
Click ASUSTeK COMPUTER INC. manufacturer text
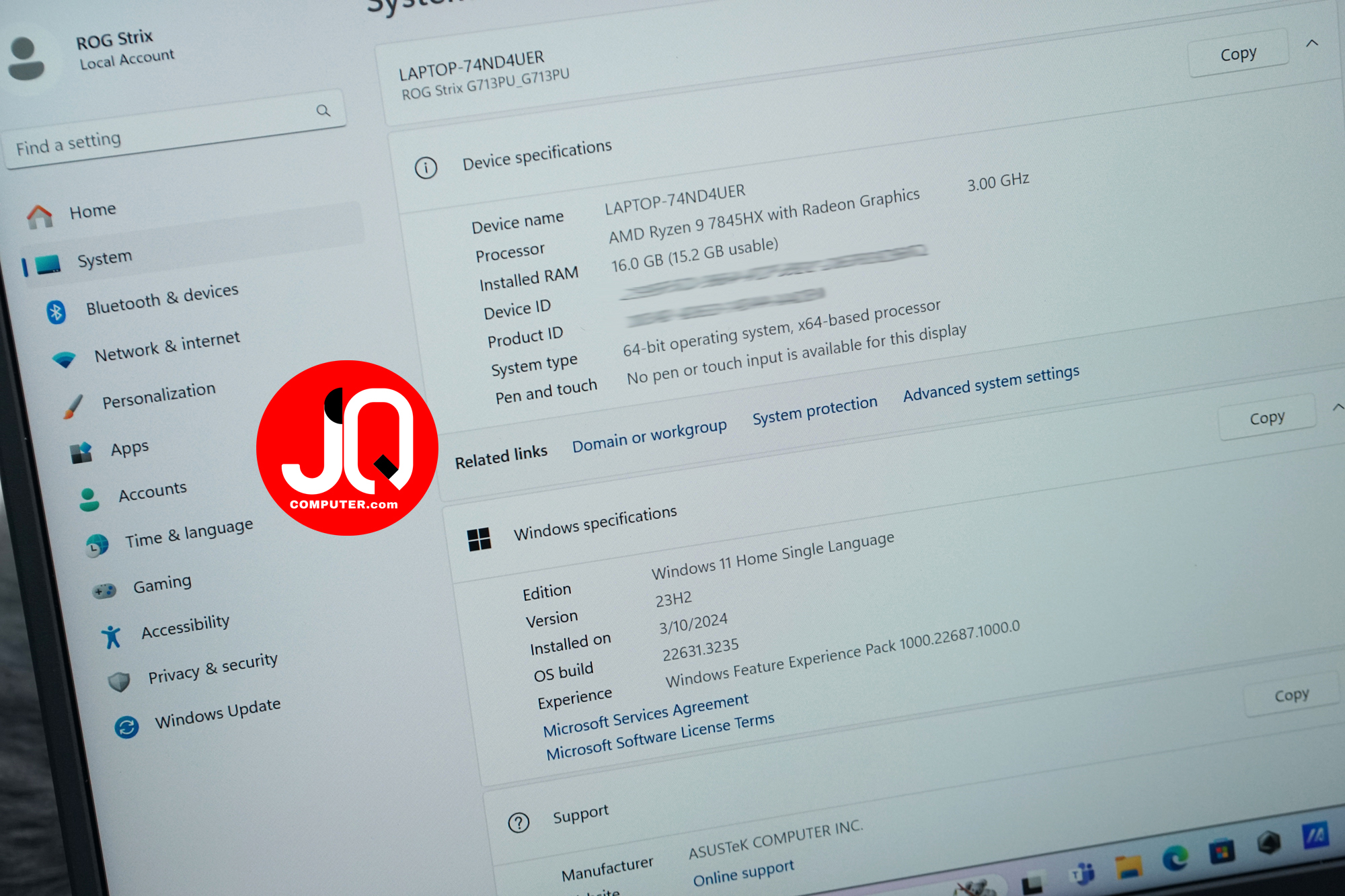[775, 839]
